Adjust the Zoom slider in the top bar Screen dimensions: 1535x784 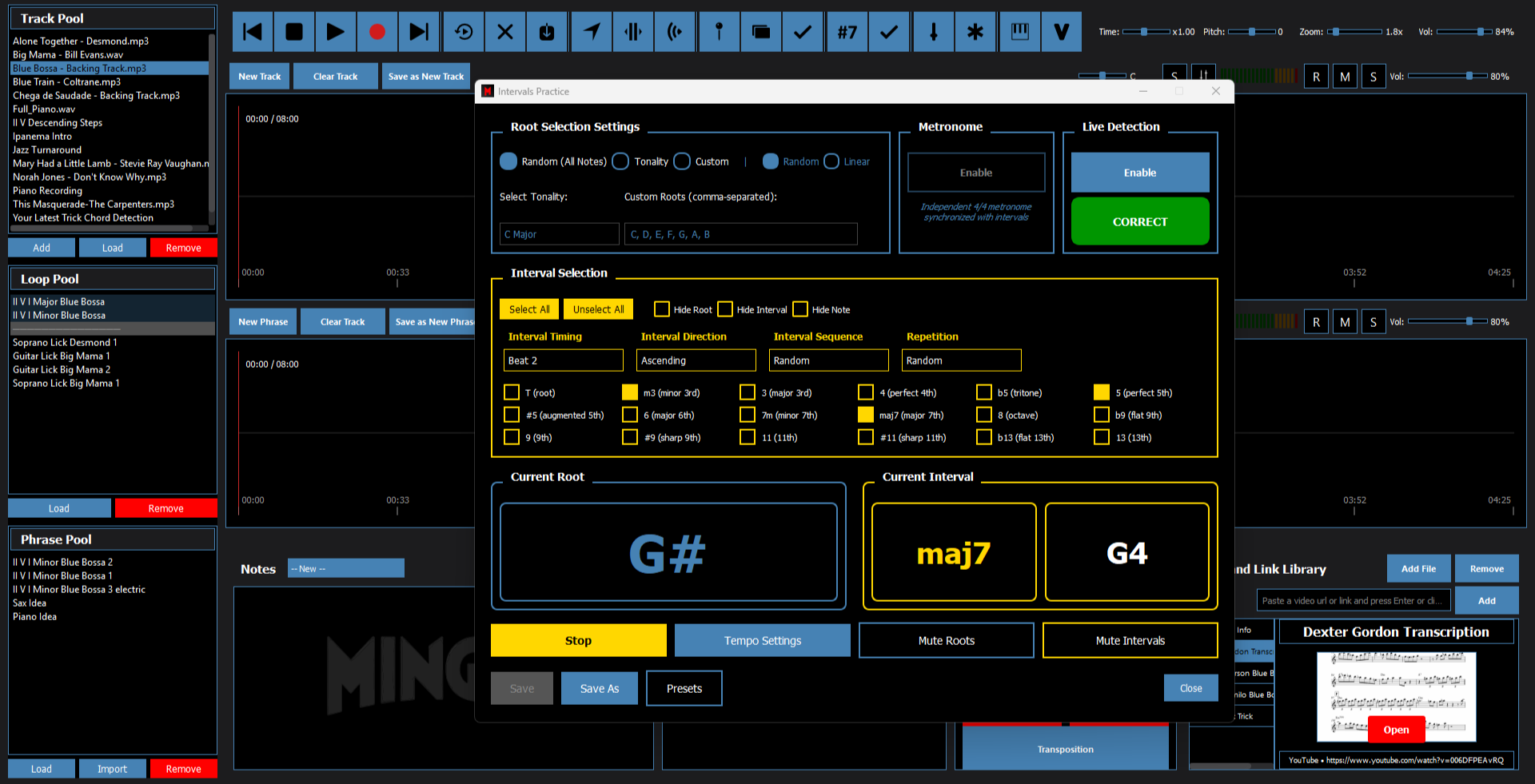coord(1335,32)
